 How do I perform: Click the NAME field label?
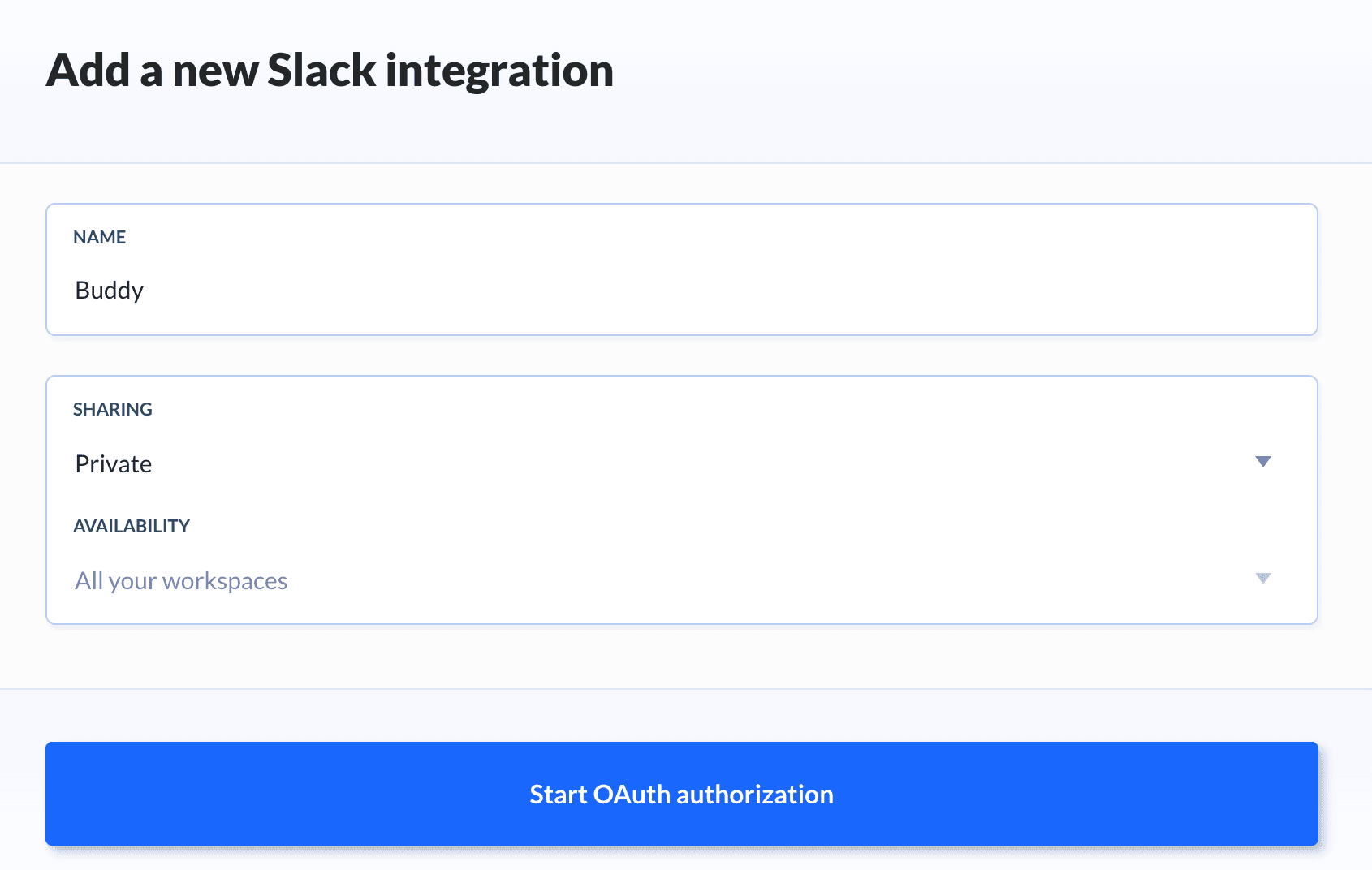point(99,237)
